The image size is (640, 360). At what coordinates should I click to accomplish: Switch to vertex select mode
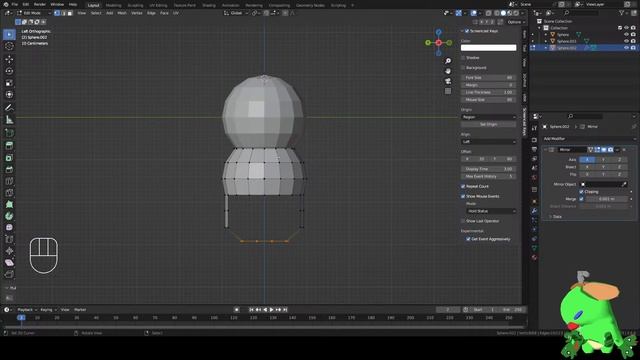[x=57, y=13]
